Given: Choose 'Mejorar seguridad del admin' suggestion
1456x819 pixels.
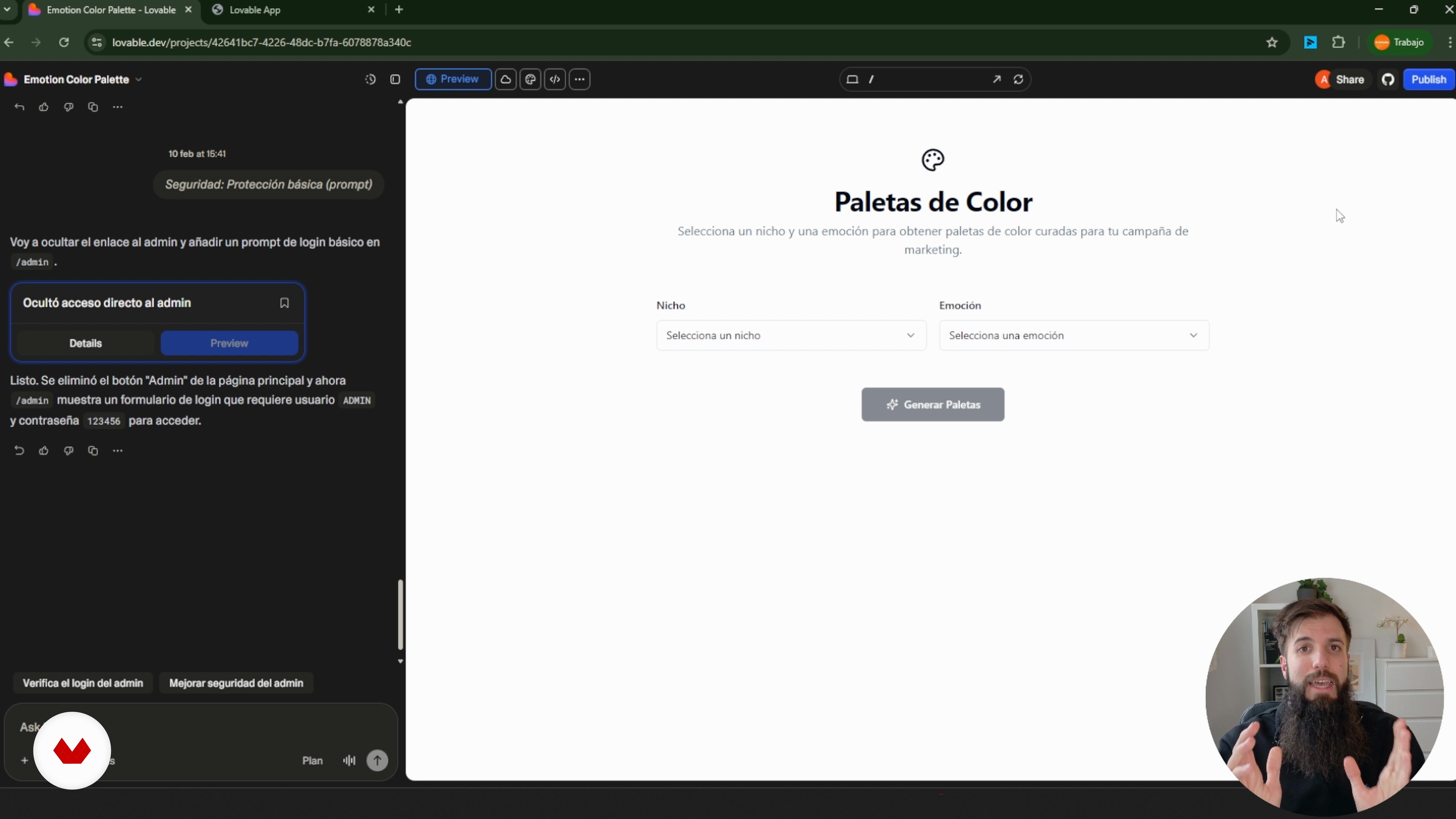Looking at the screenshot, I should coord(236,683).
